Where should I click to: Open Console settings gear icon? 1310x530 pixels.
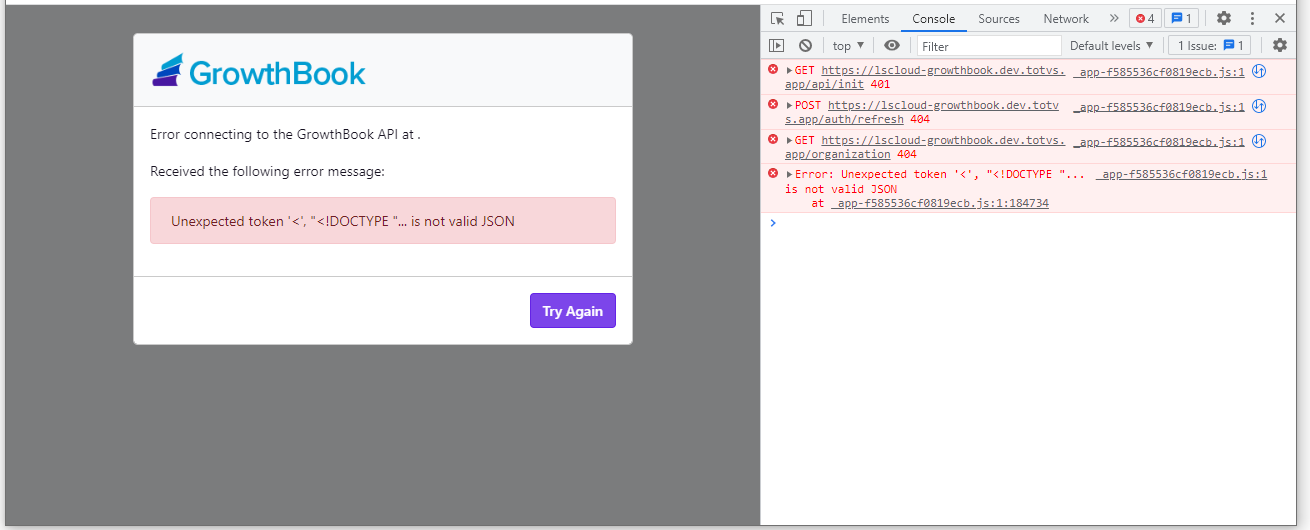(1279, 45)
